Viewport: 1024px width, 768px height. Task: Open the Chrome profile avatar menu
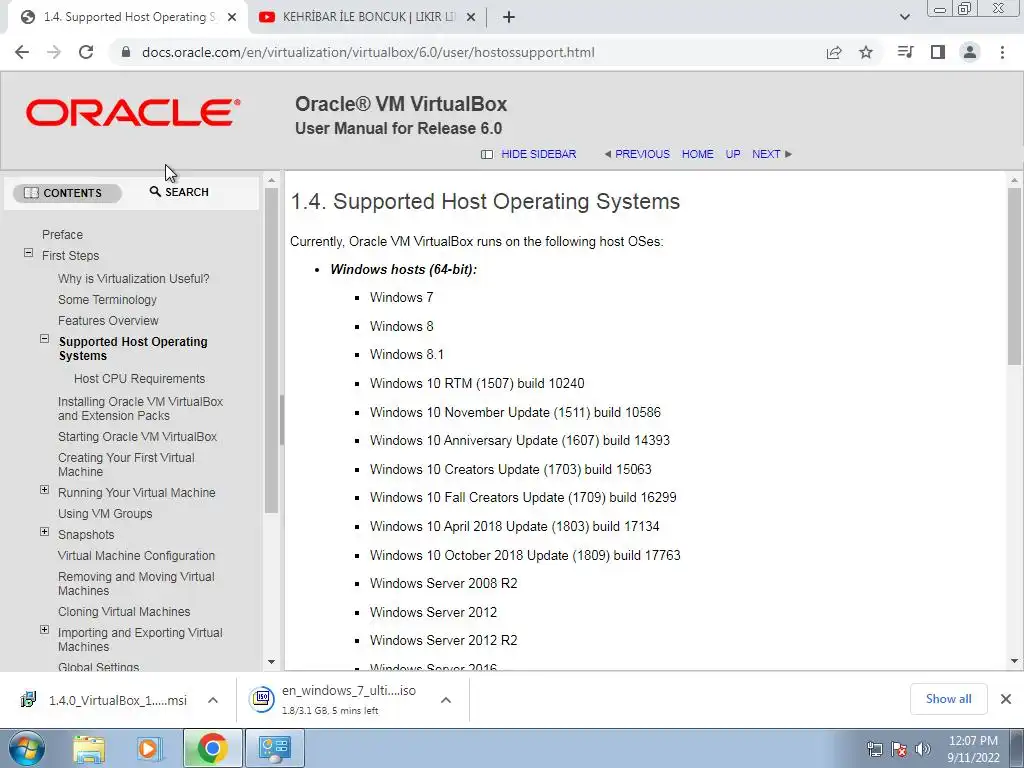tap(970, 52)
